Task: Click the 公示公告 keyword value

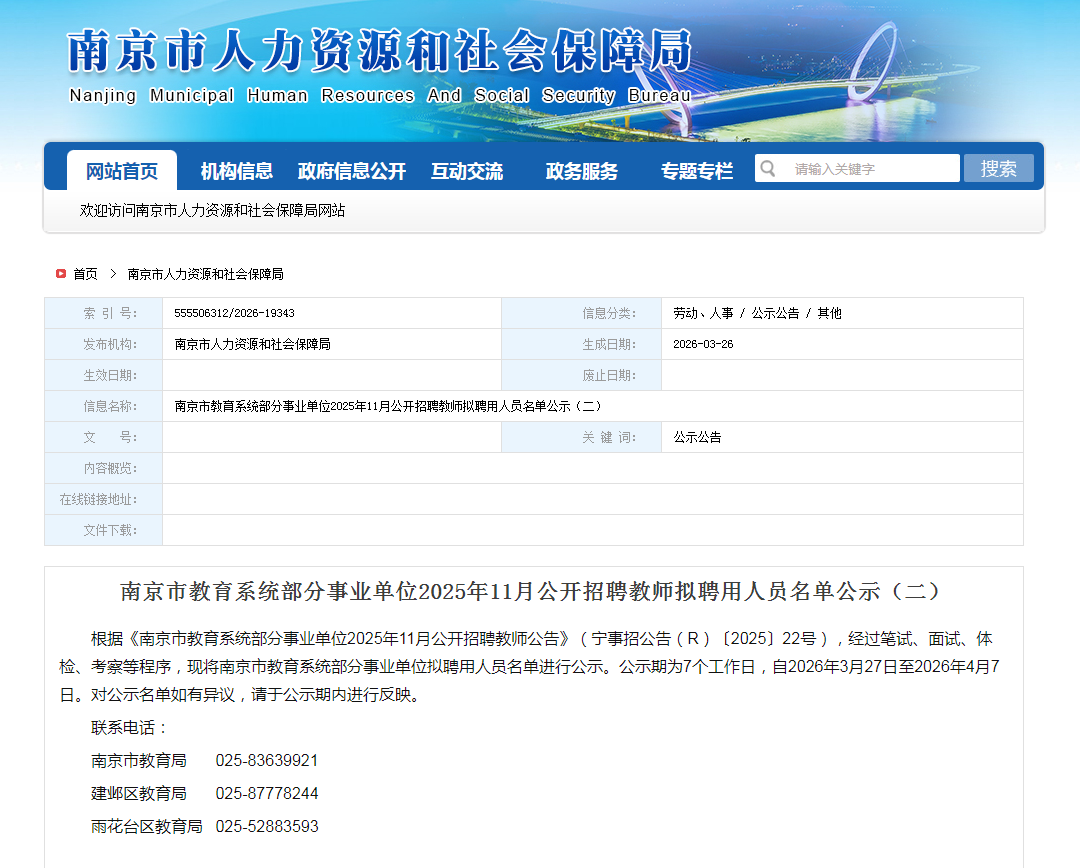Action: 697,437
